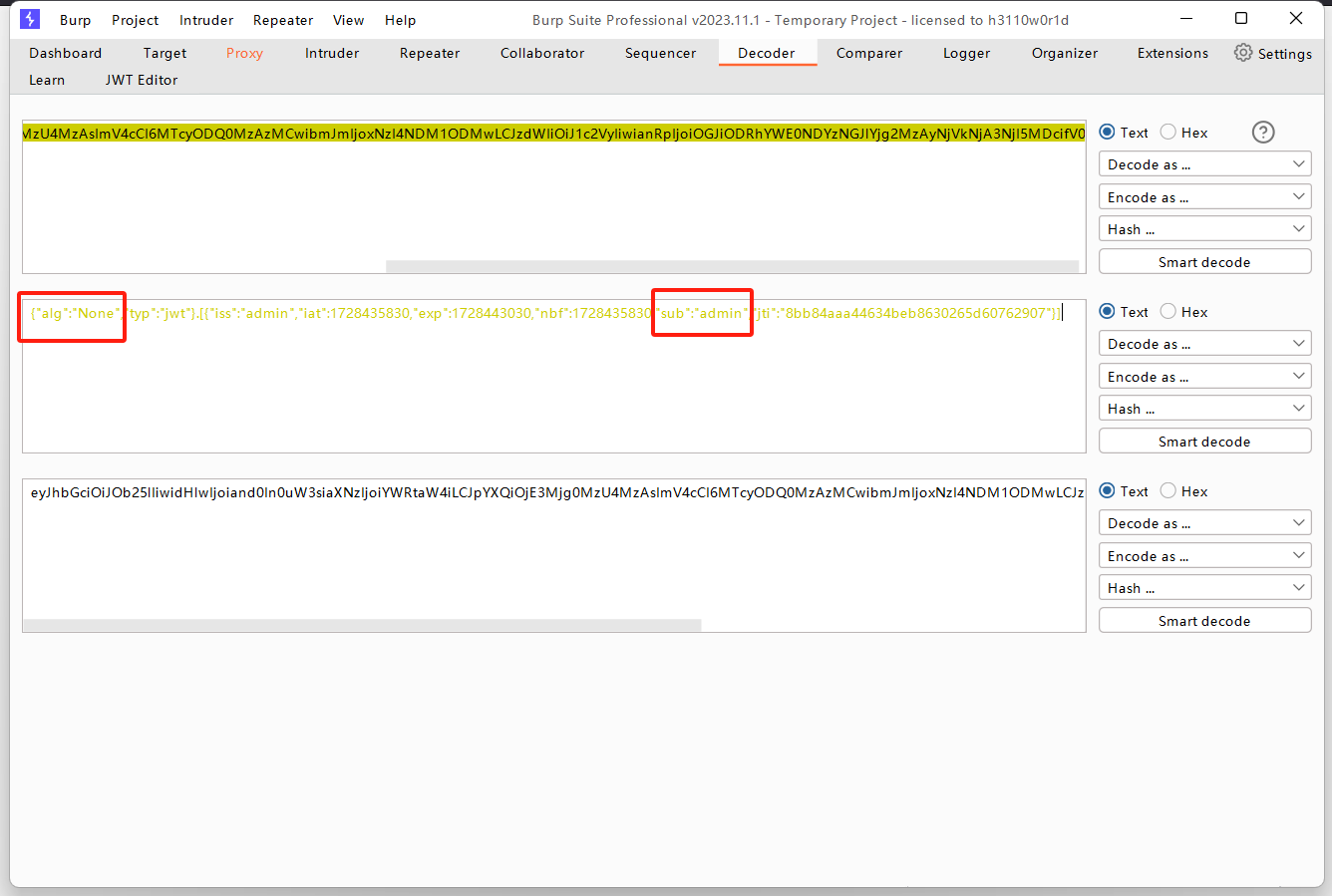The height and width of the screenshot is (896, 1332).
Task: Switch to the Collaborator tab
Action: coord(542,53)
